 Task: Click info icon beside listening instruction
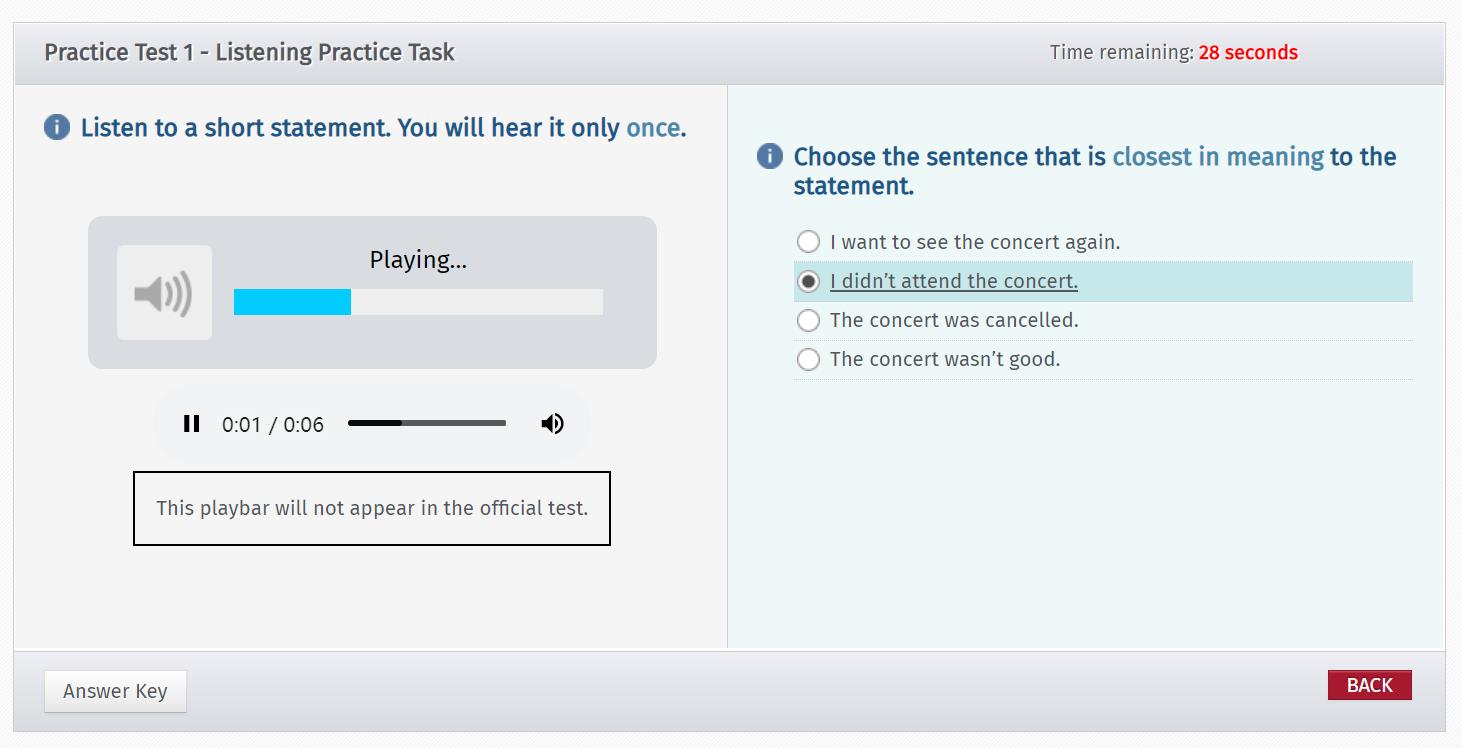[x=57, y=128]
